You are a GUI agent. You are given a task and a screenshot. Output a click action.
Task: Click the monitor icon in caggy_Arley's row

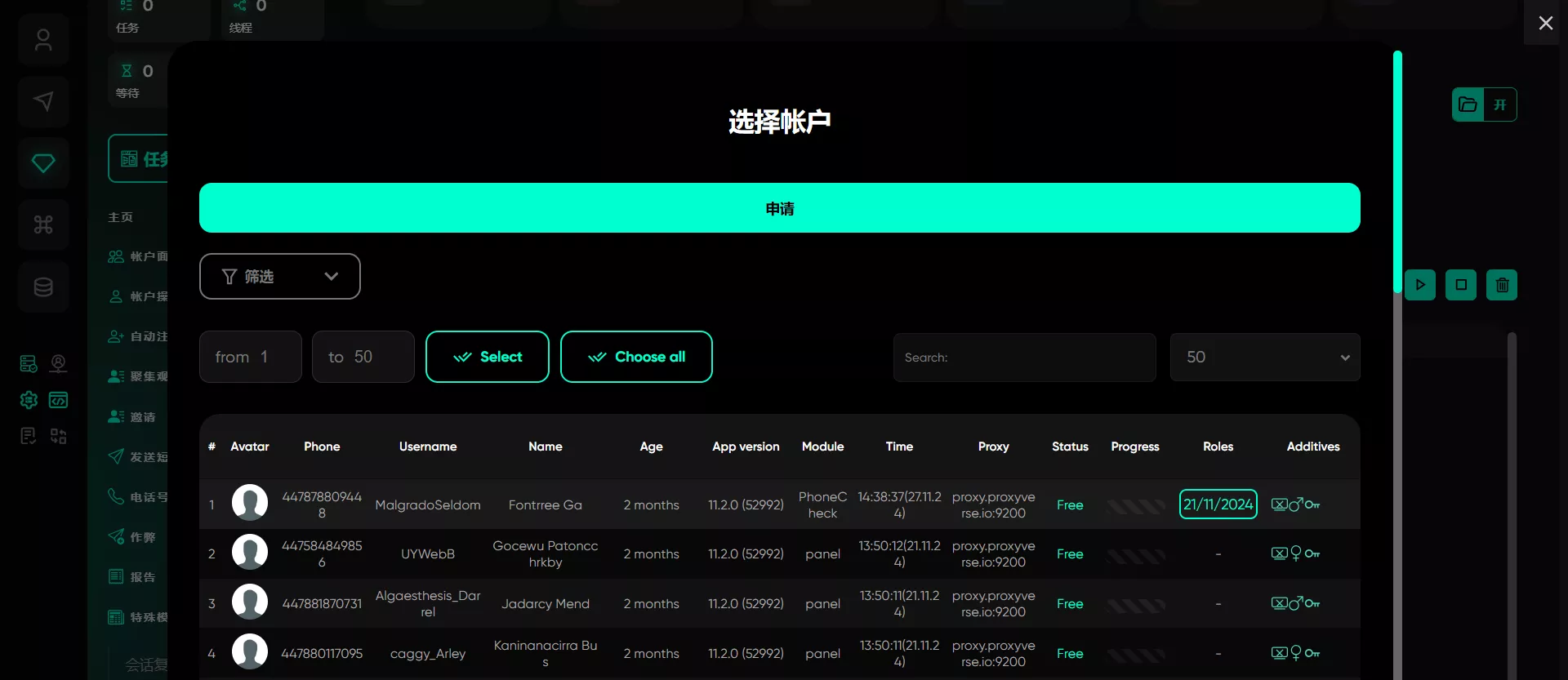tap(1279, 653)
